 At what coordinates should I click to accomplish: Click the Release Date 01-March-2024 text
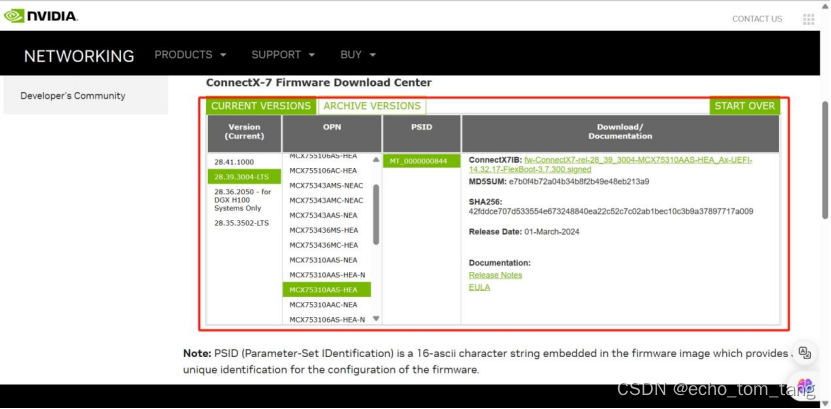click(524, 232)
